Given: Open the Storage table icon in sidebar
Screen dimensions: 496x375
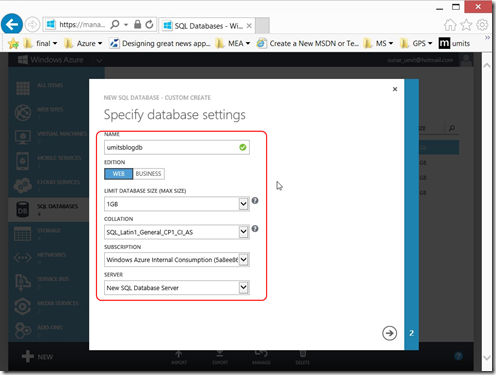Looking at the screenshot, I should click(23, 234).
